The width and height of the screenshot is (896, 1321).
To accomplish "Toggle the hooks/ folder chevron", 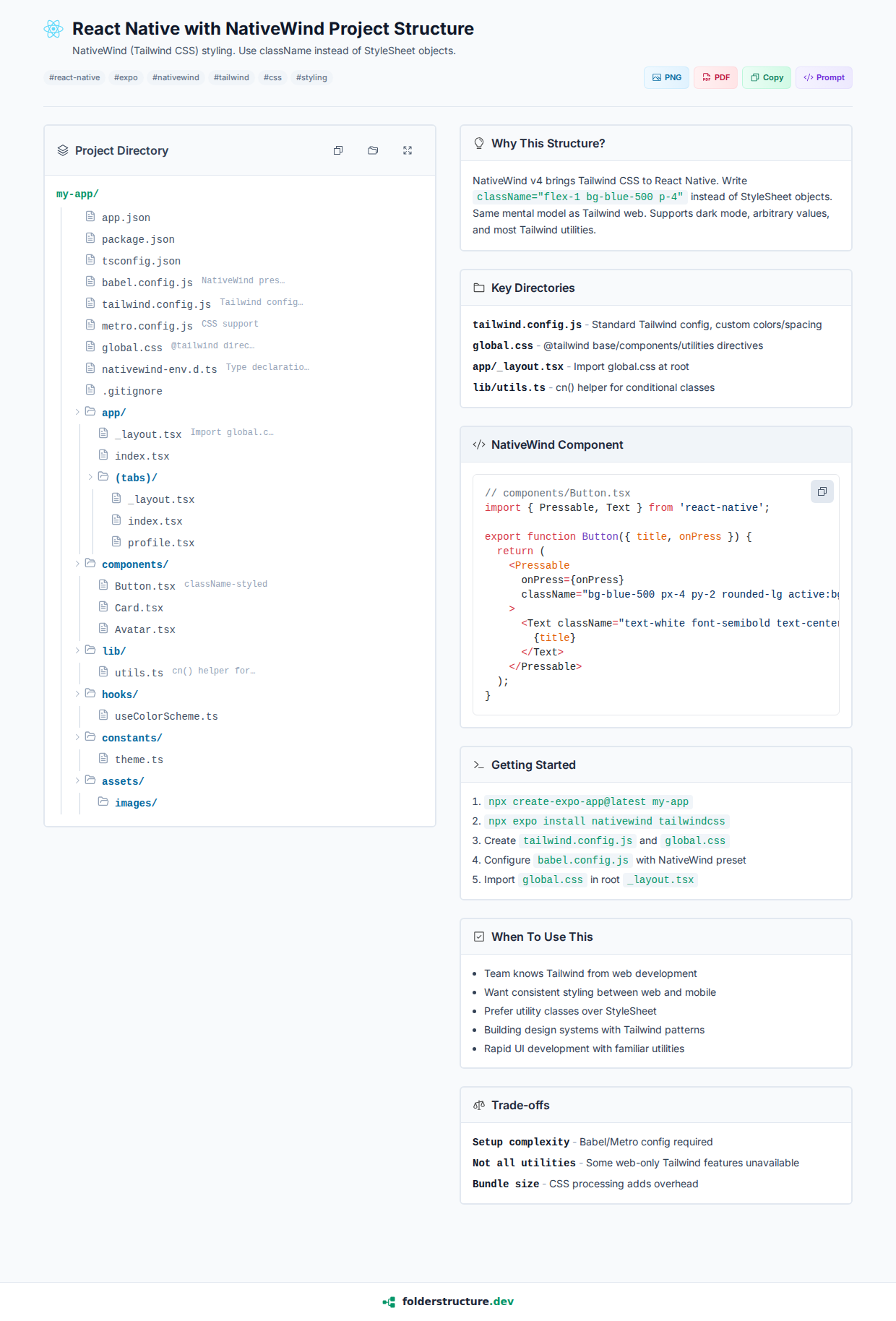I will coord(77,694).
